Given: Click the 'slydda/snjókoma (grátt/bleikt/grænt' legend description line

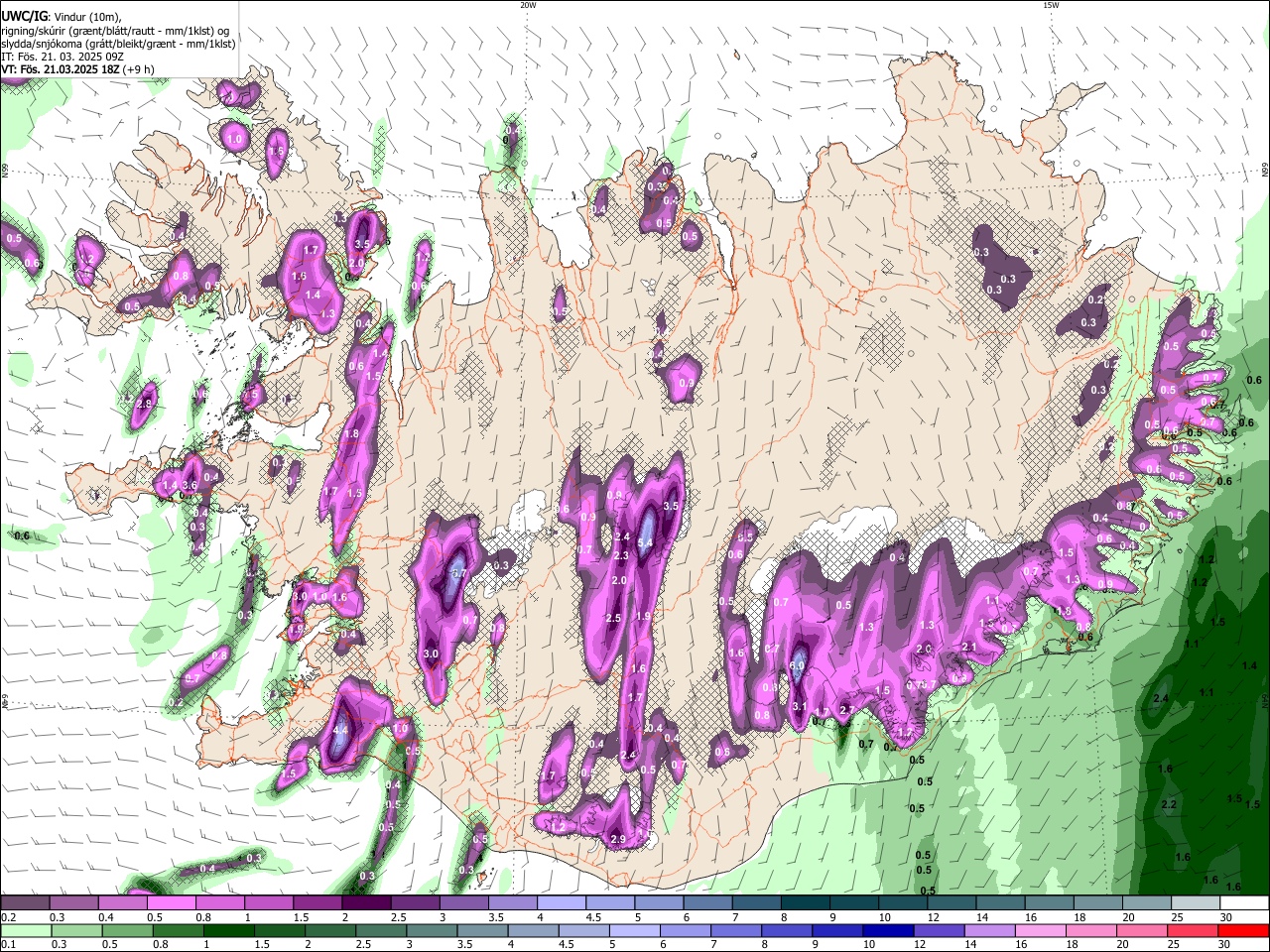Looking at the screenshot, I should click(x=118, y=44).
